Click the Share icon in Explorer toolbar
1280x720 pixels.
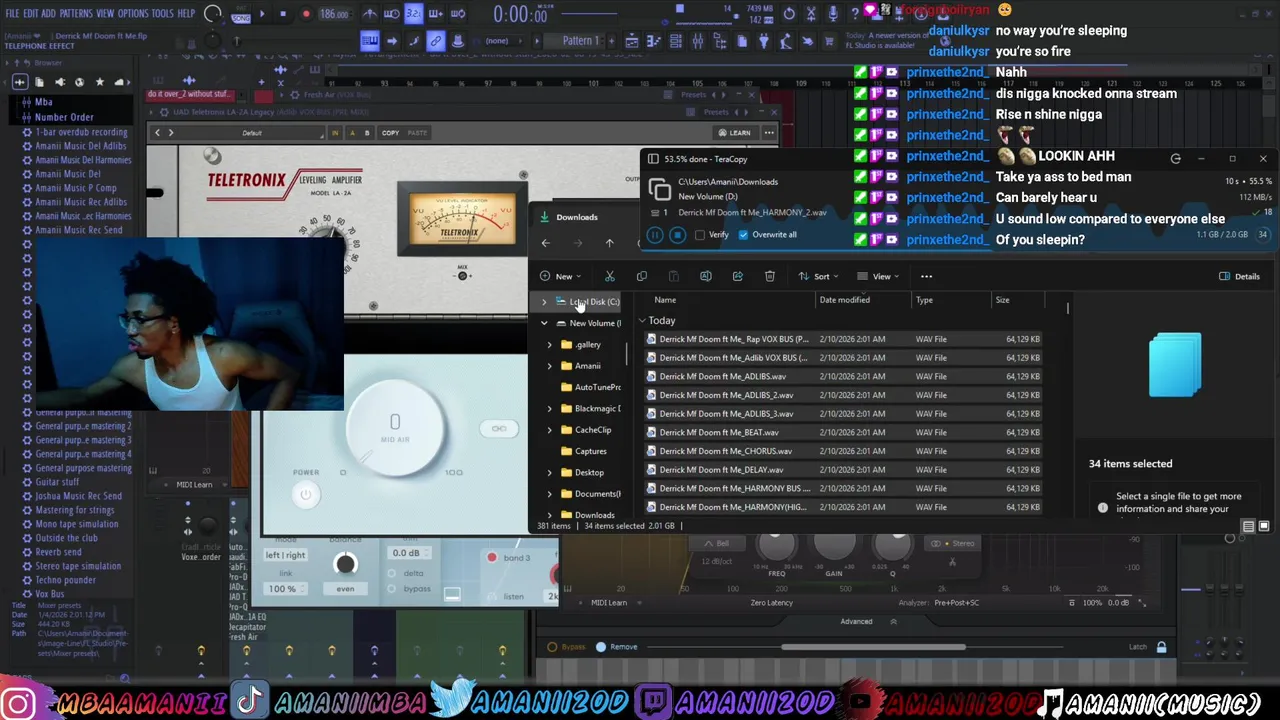pos(738,276)
